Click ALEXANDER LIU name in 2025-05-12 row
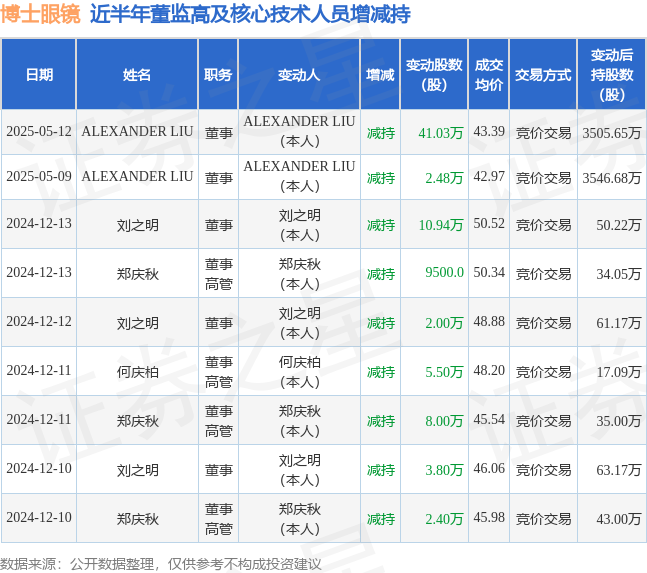Screen dimensions: 647x573 (137, 132)
